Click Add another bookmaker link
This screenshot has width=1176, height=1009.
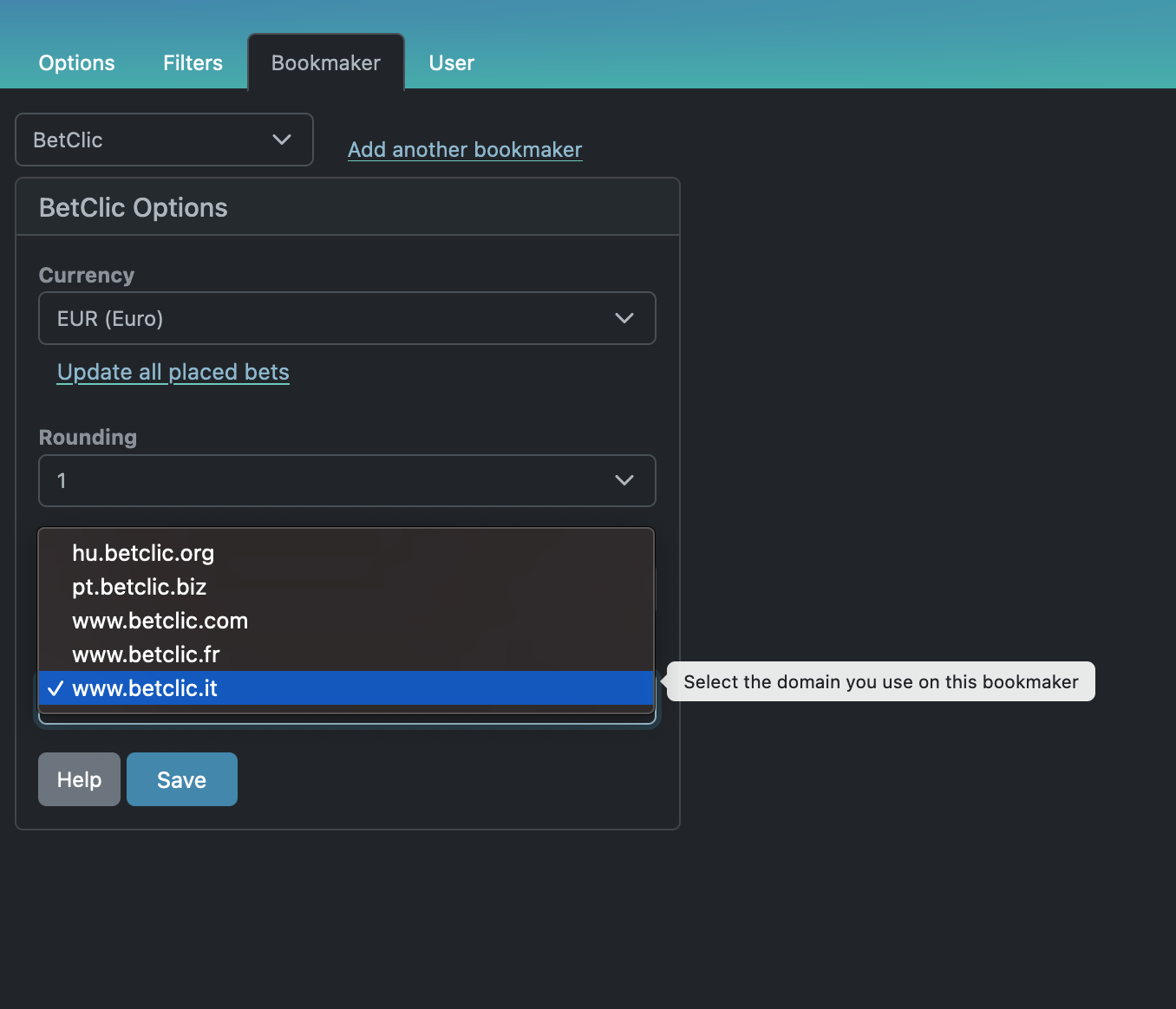coord(465,149)
